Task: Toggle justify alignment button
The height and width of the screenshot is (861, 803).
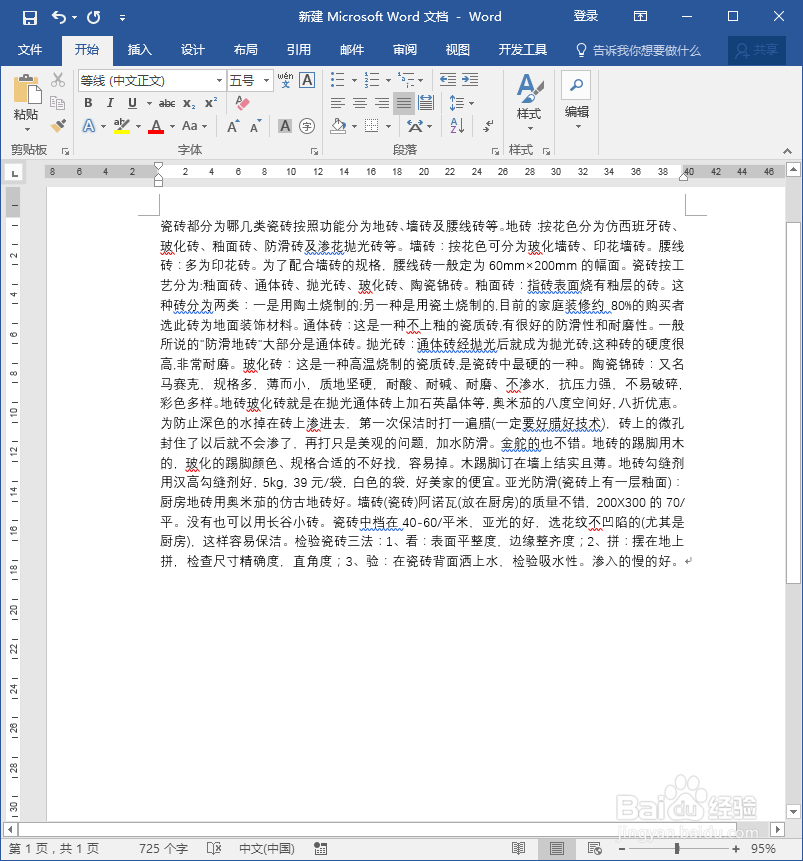Action: click(404, 103)
